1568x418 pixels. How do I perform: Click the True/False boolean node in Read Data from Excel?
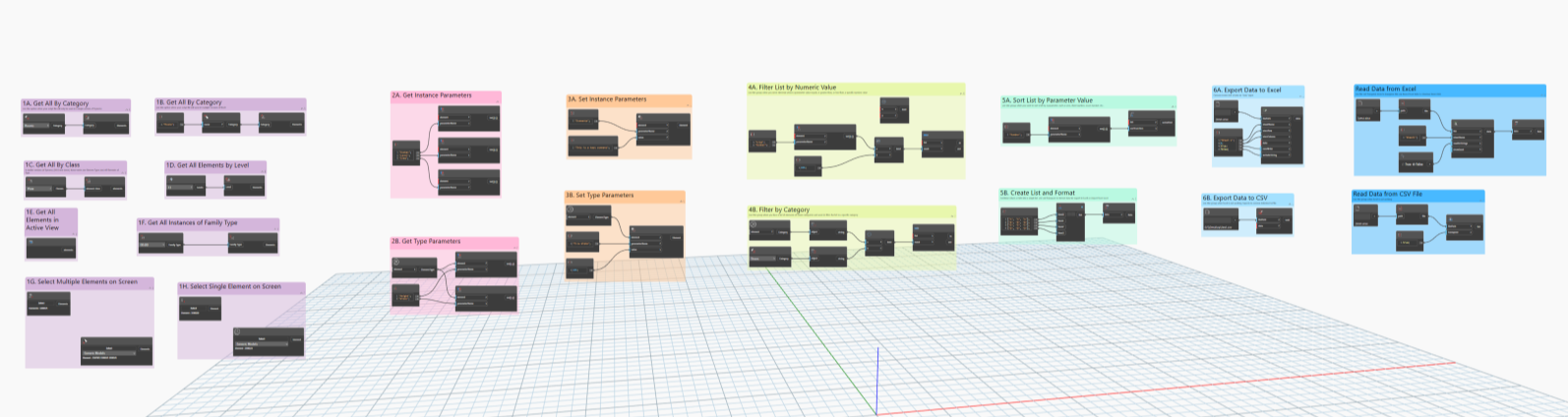point(1415,161)
